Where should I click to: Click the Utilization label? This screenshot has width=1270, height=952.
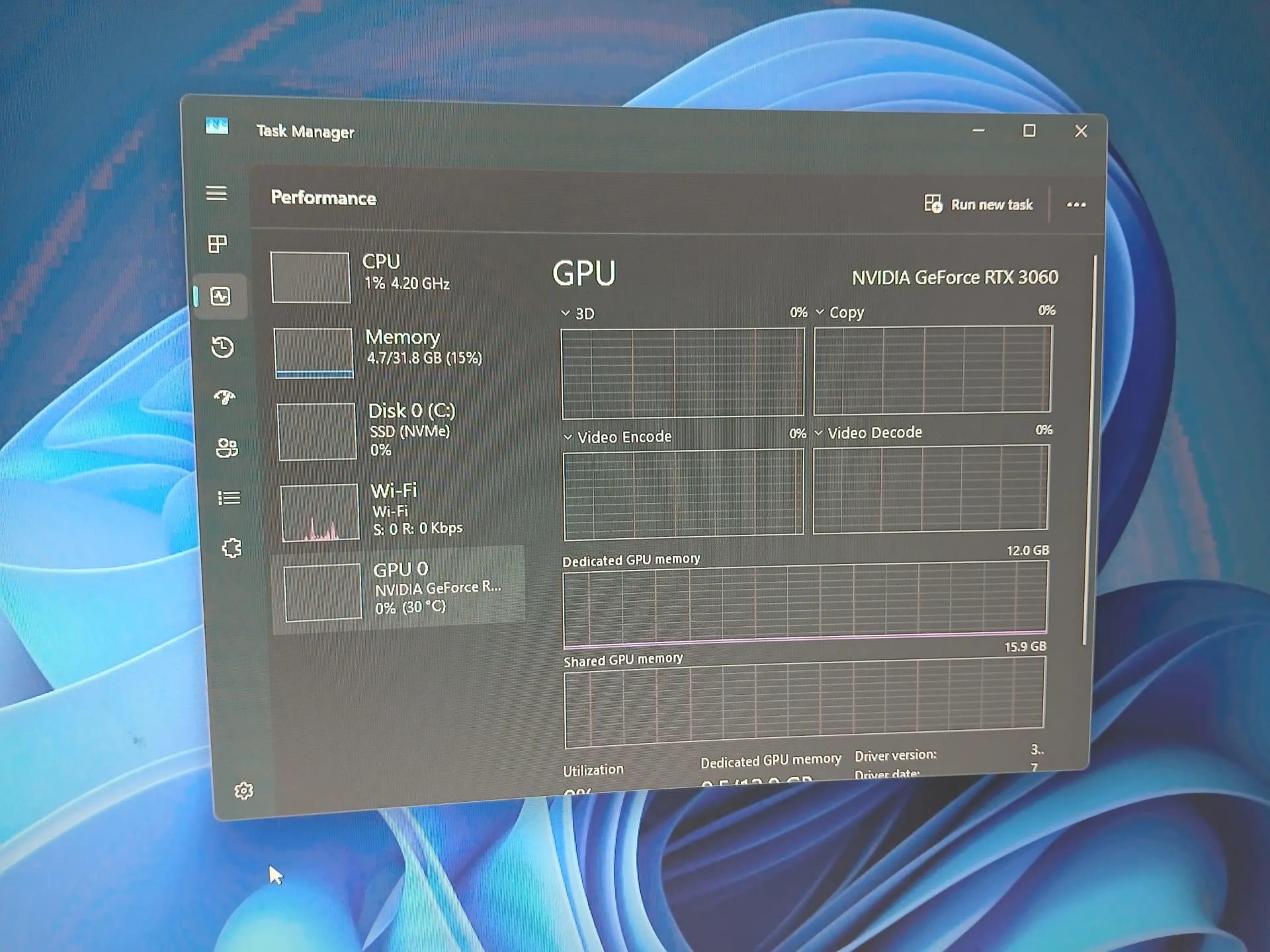point(593,770)
